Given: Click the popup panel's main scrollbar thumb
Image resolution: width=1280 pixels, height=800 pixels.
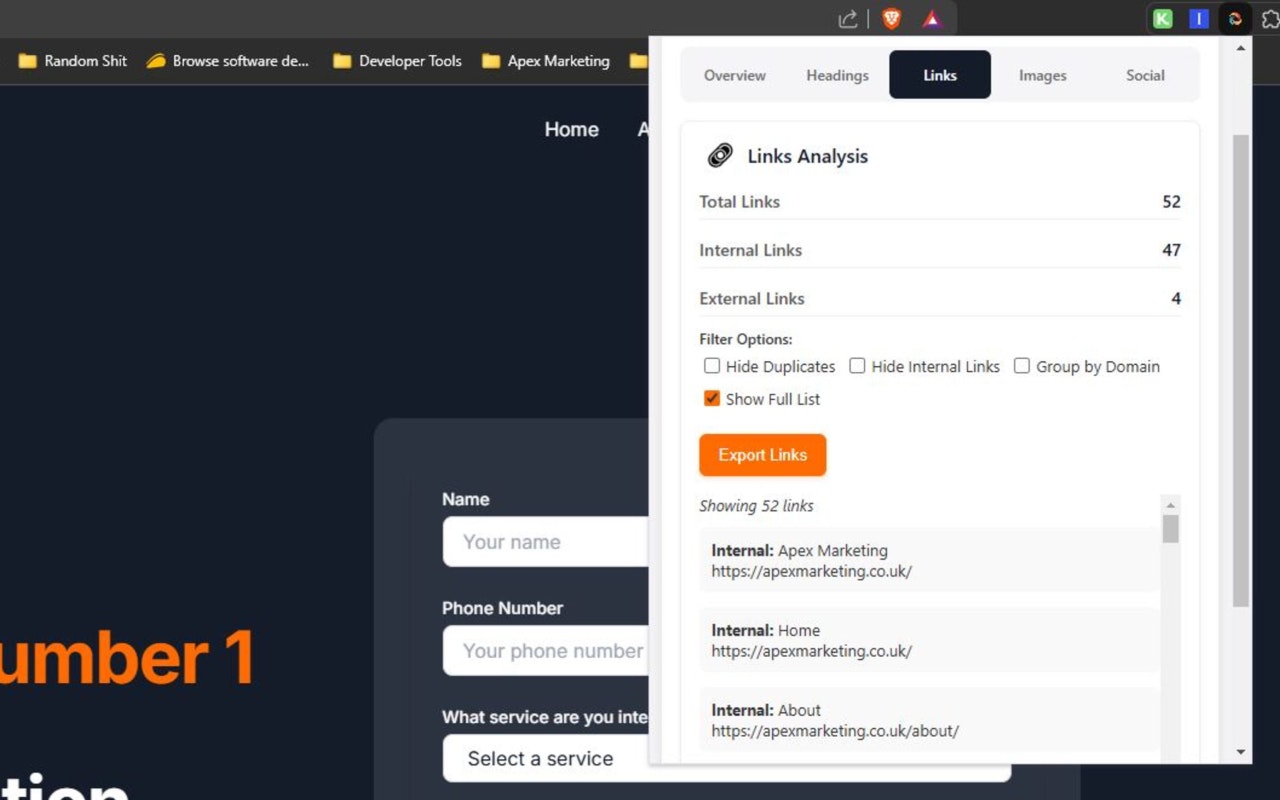Looking at the screenshot, I should point(1241,370).
